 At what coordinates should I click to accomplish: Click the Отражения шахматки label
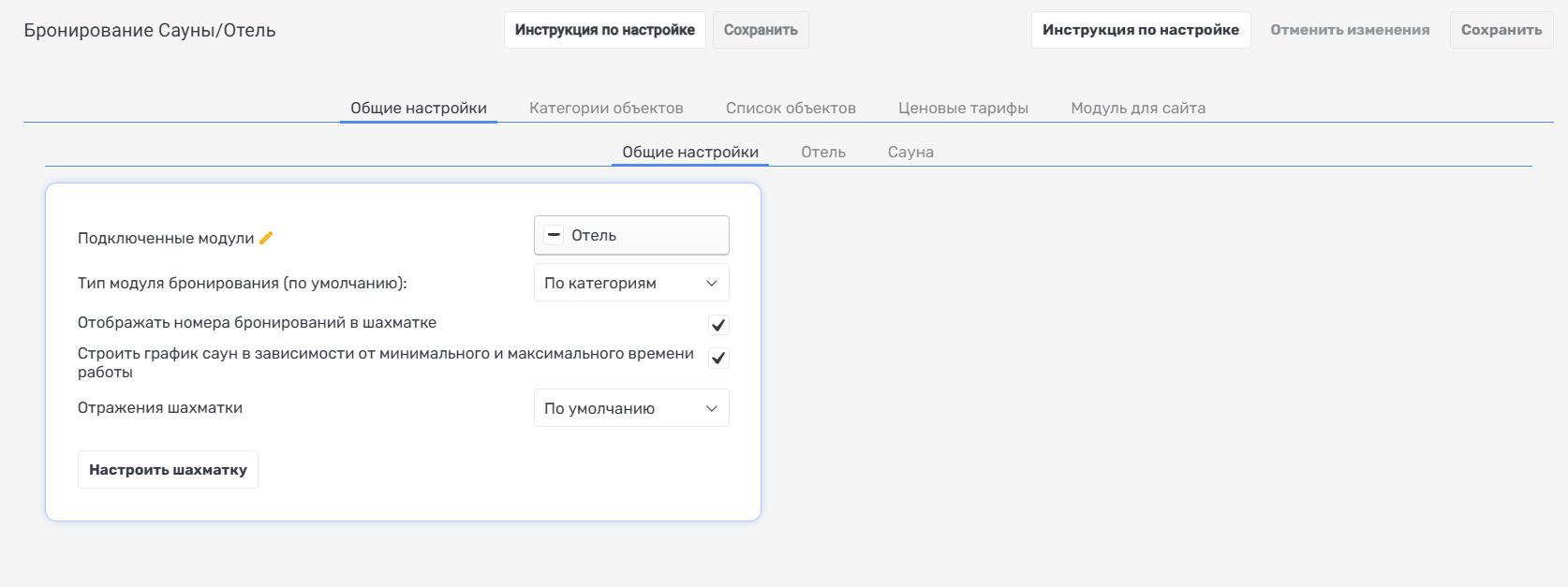click(160, 408)
